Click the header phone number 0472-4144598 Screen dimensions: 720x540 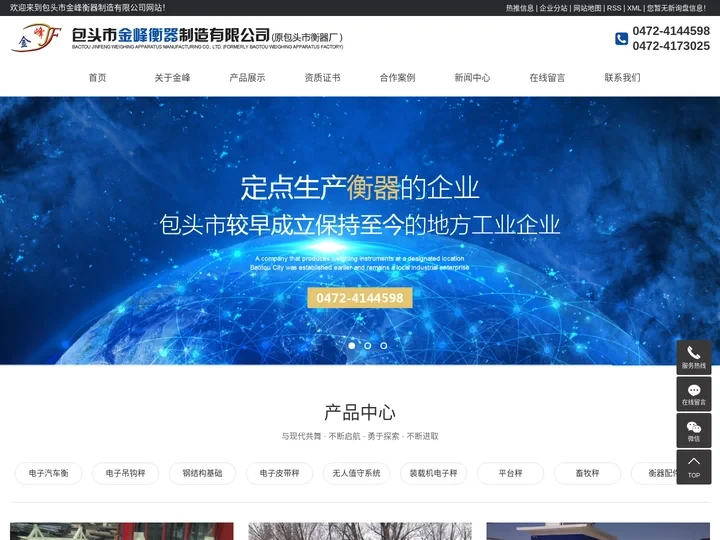coord(671,31)
